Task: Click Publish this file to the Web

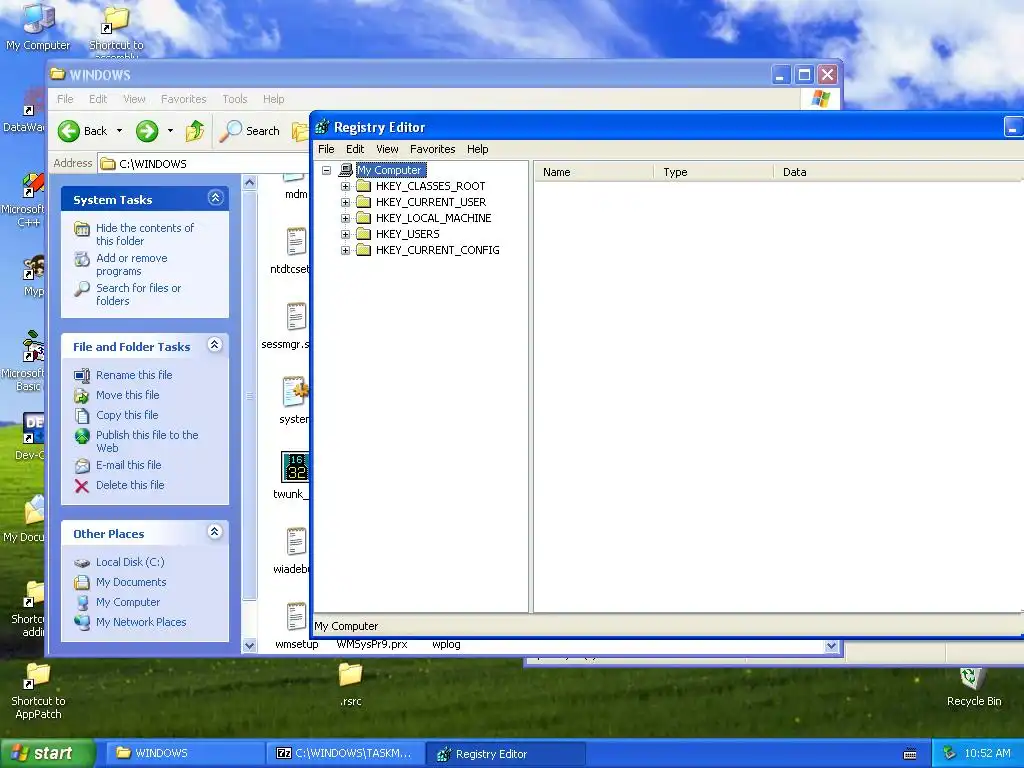Action: pyautogui.click(x=147, y=441)
